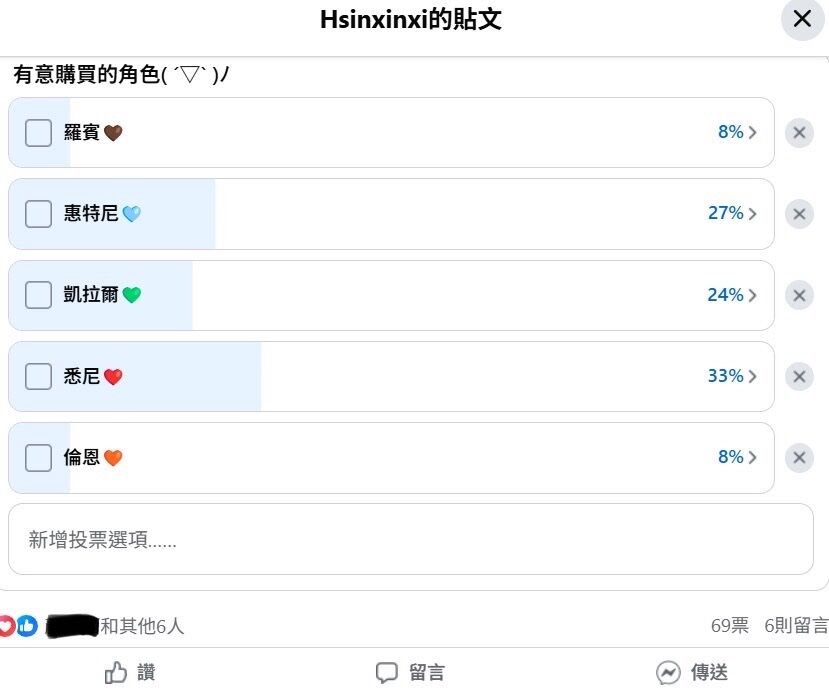829x692 pixels.
Task: Click the 留言 comment bubble icon
Action: 387,673
